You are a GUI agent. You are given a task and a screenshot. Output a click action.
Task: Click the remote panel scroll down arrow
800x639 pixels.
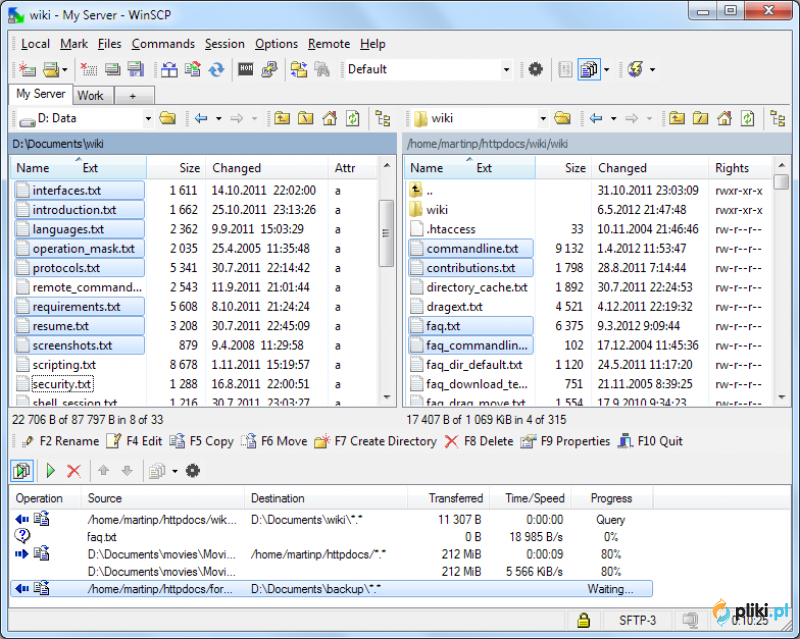(x=781, y=397)
